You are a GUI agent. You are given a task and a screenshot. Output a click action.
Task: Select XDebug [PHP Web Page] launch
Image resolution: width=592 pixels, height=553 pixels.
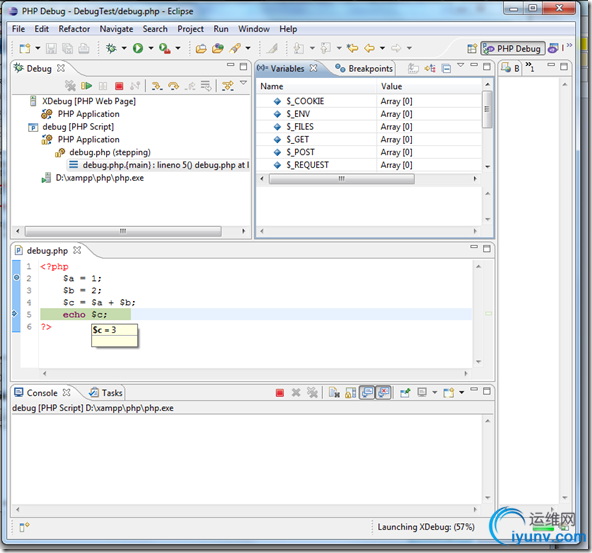(89, 101)
